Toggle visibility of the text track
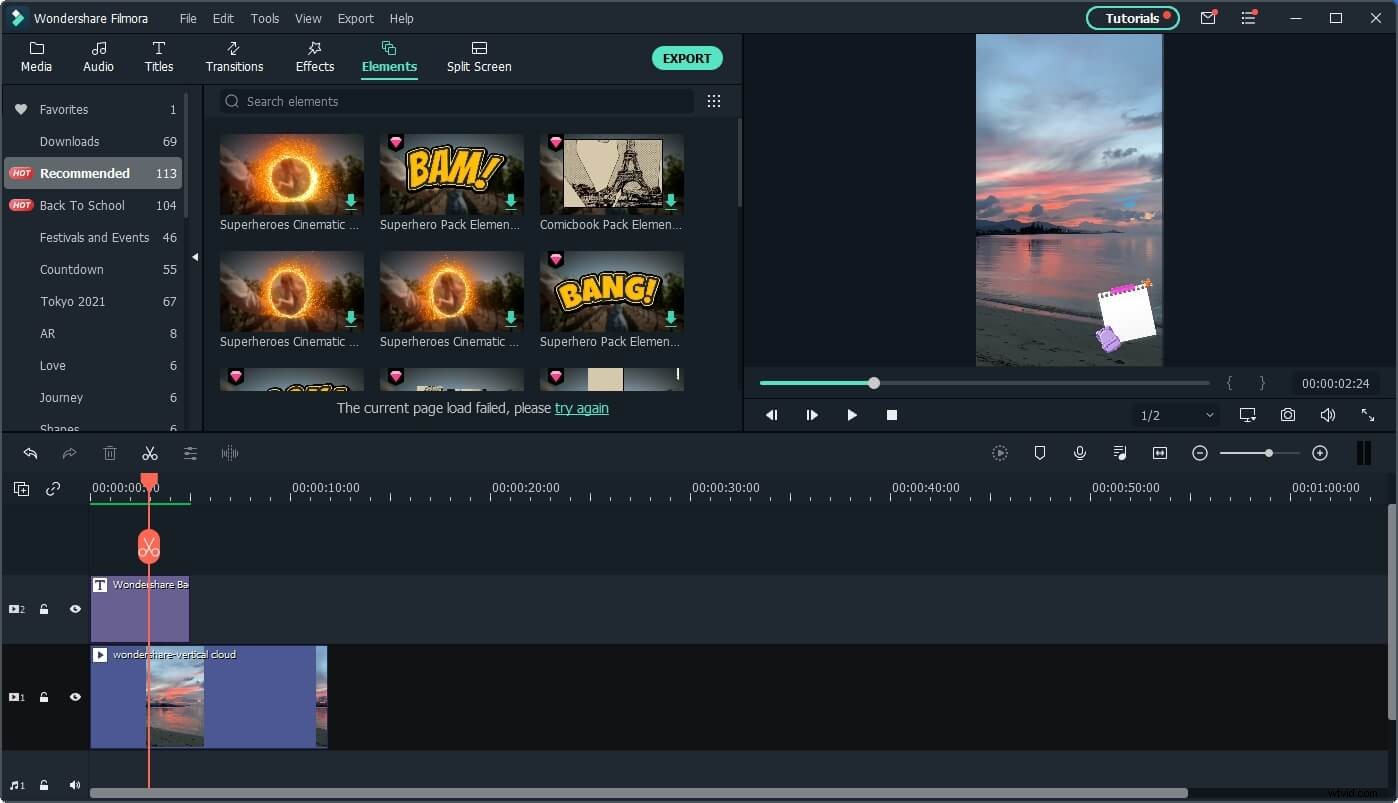Screen dimensions: 1398x803 (75, 609)
